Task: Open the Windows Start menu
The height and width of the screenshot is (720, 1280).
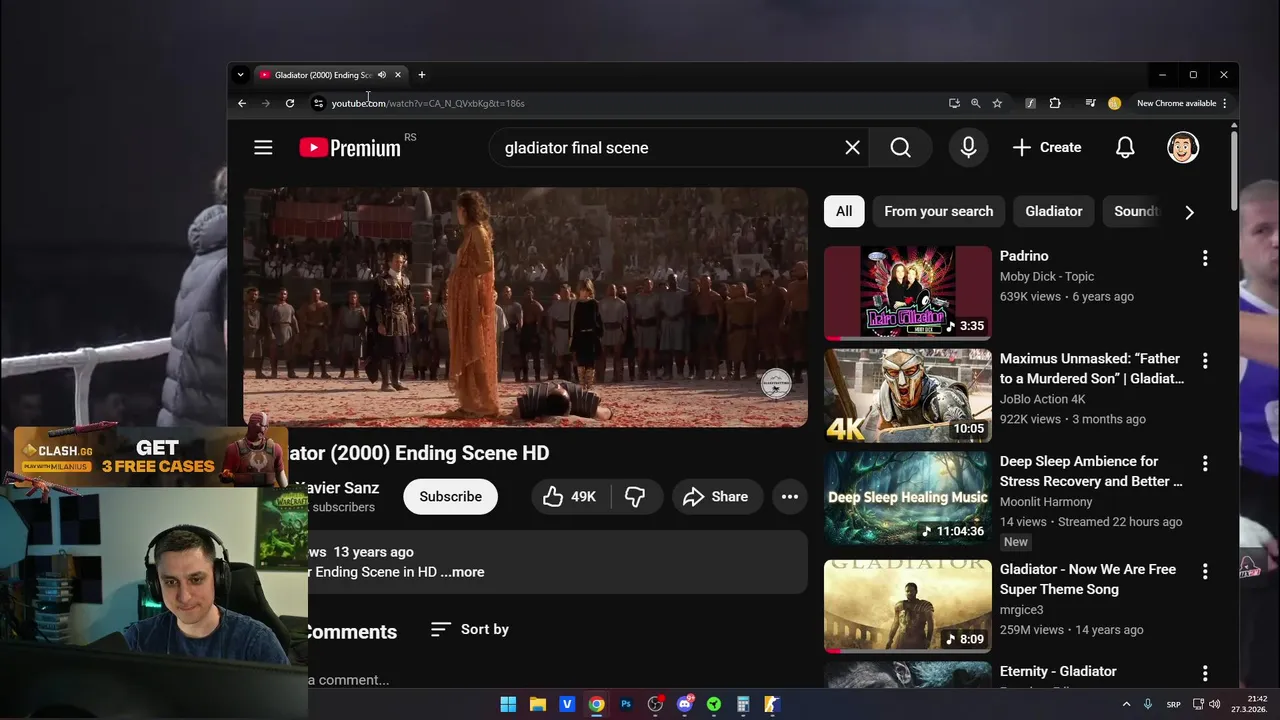Action: tap(508, 704)
